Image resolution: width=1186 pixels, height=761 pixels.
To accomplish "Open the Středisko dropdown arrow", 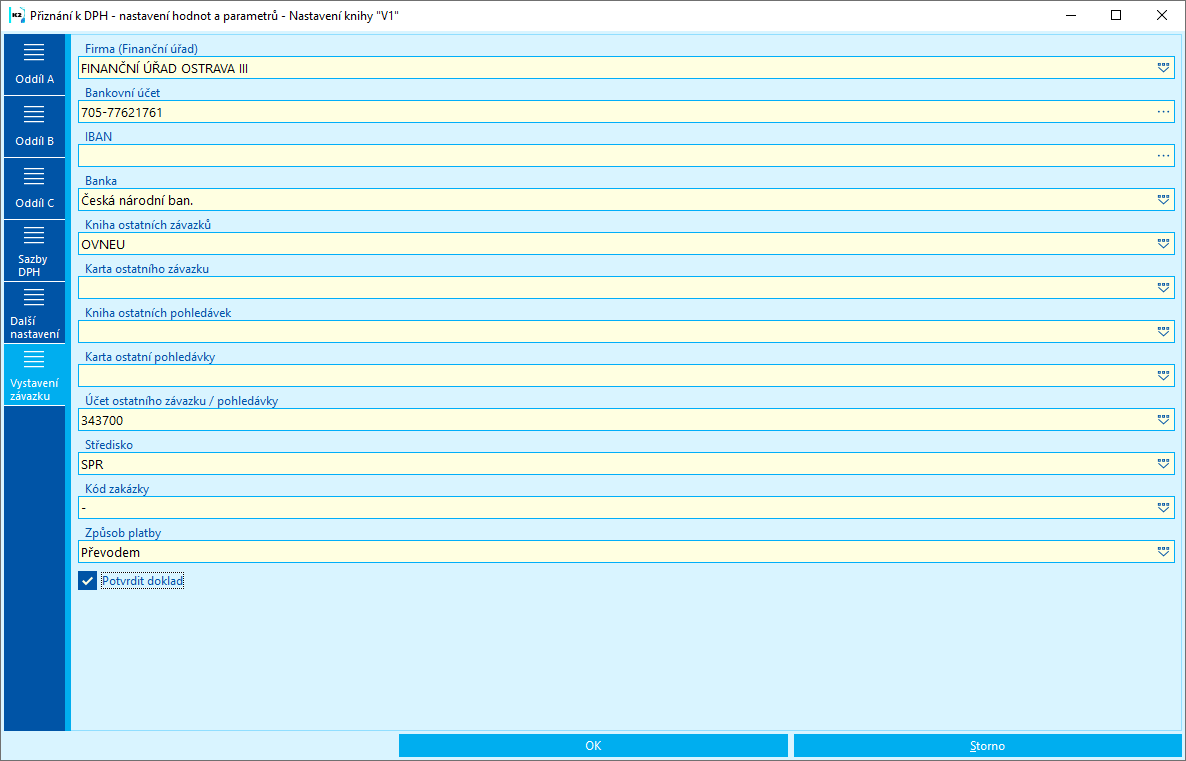I will pos(1163,464).
